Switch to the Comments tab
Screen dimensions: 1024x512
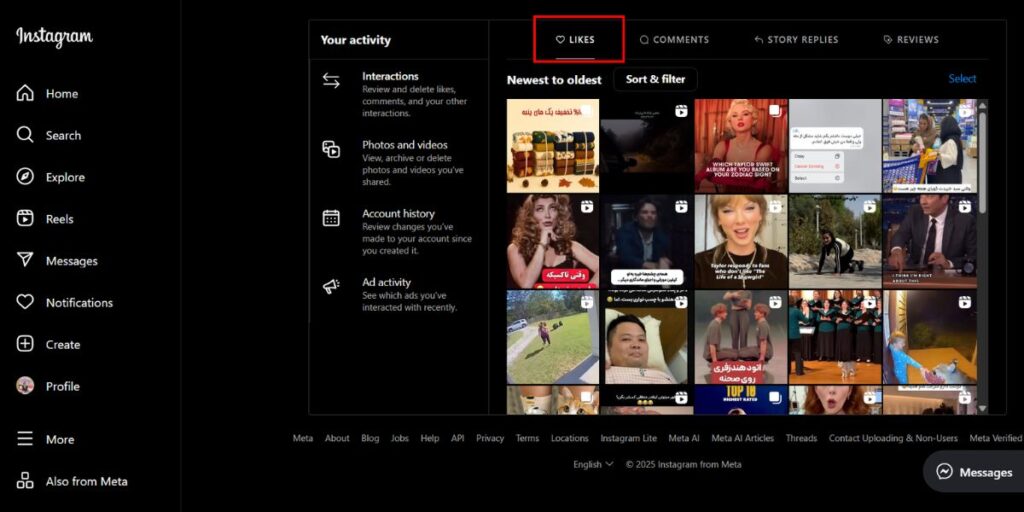(x=674, y=40)
